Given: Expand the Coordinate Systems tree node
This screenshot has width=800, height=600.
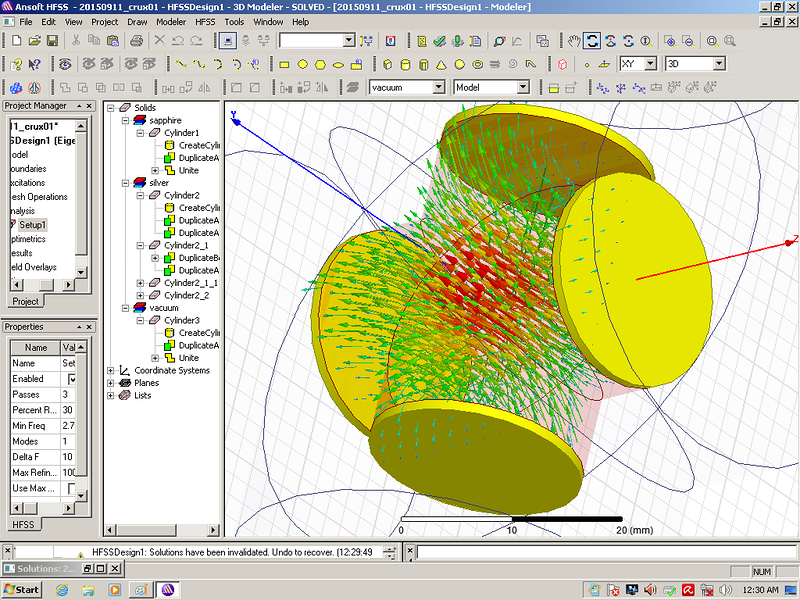Looking at the screenshot, I should [110, 370].
